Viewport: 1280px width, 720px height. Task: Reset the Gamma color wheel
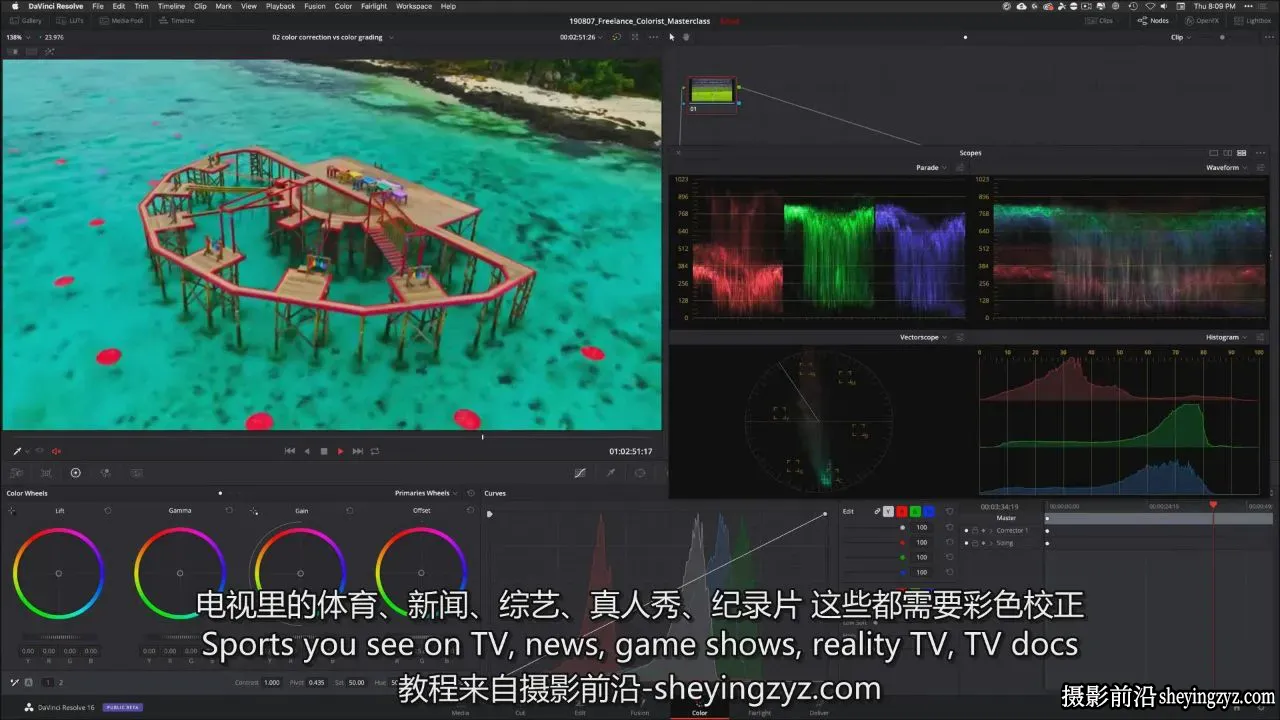(229, 510)
